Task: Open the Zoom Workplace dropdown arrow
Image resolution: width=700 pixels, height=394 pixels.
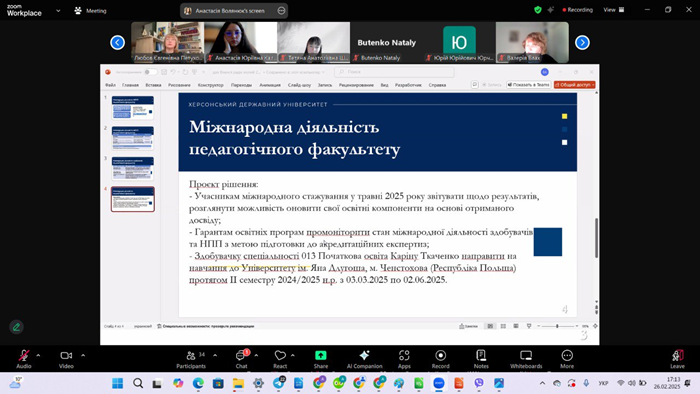Action: pyautogui.click(x=58, y=11)
